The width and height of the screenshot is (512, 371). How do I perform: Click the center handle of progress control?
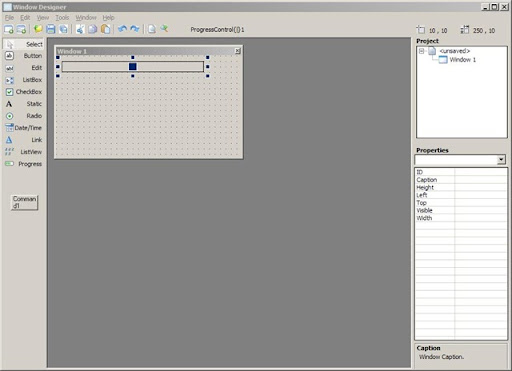tap(133, 67)
